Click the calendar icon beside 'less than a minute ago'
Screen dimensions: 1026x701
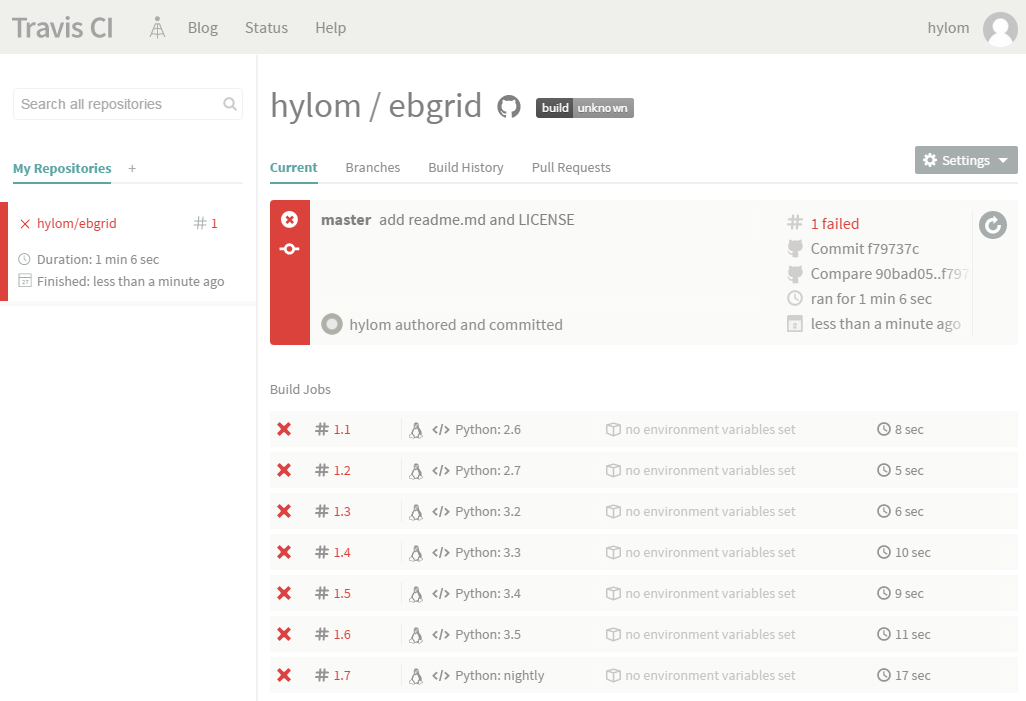coord(794,324)
